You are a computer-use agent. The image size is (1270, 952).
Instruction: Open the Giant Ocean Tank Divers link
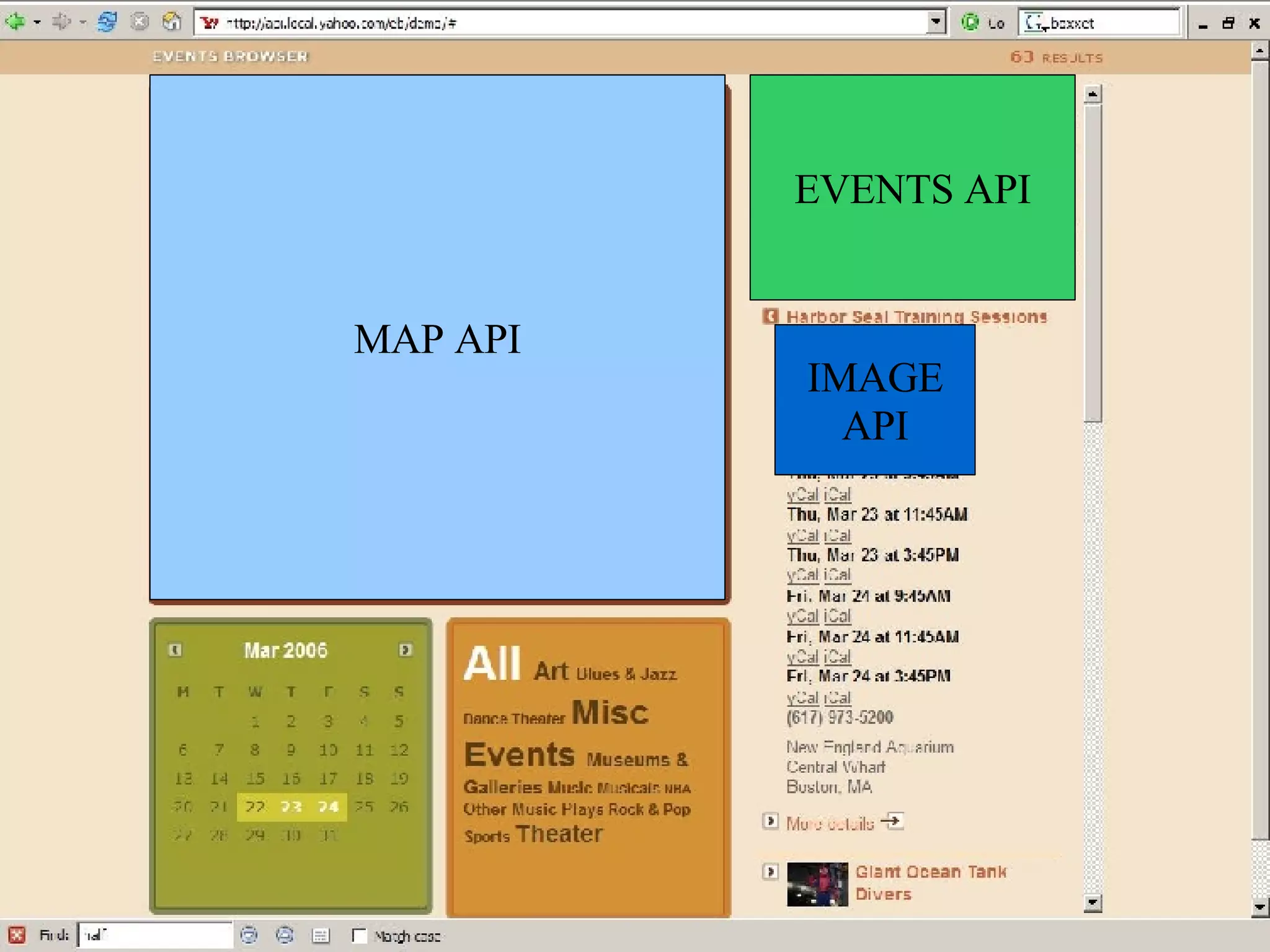pyautogui.click(x=930, y=883)
